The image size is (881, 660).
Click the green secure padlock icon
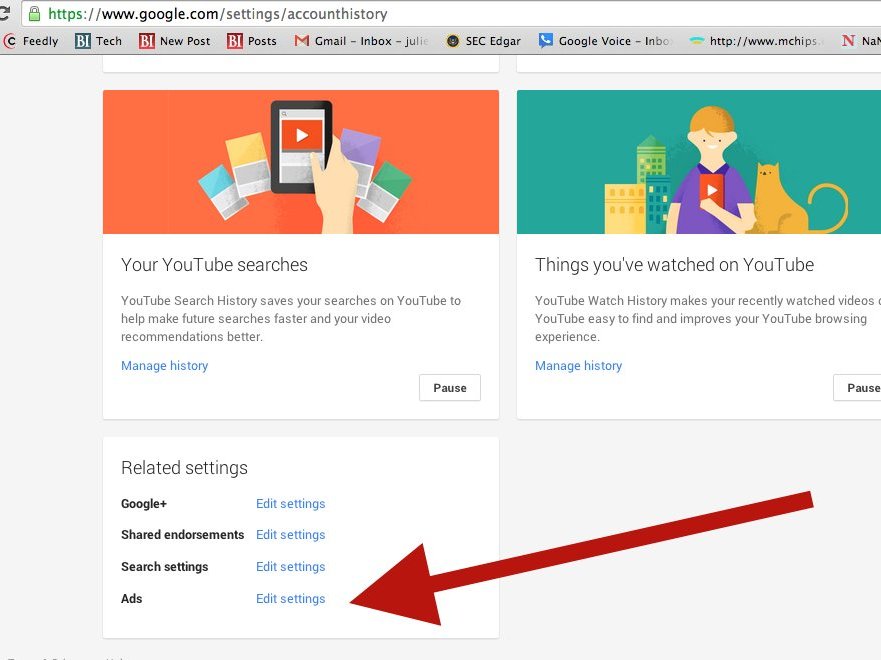pyautogui.click(x=35, y=14)
